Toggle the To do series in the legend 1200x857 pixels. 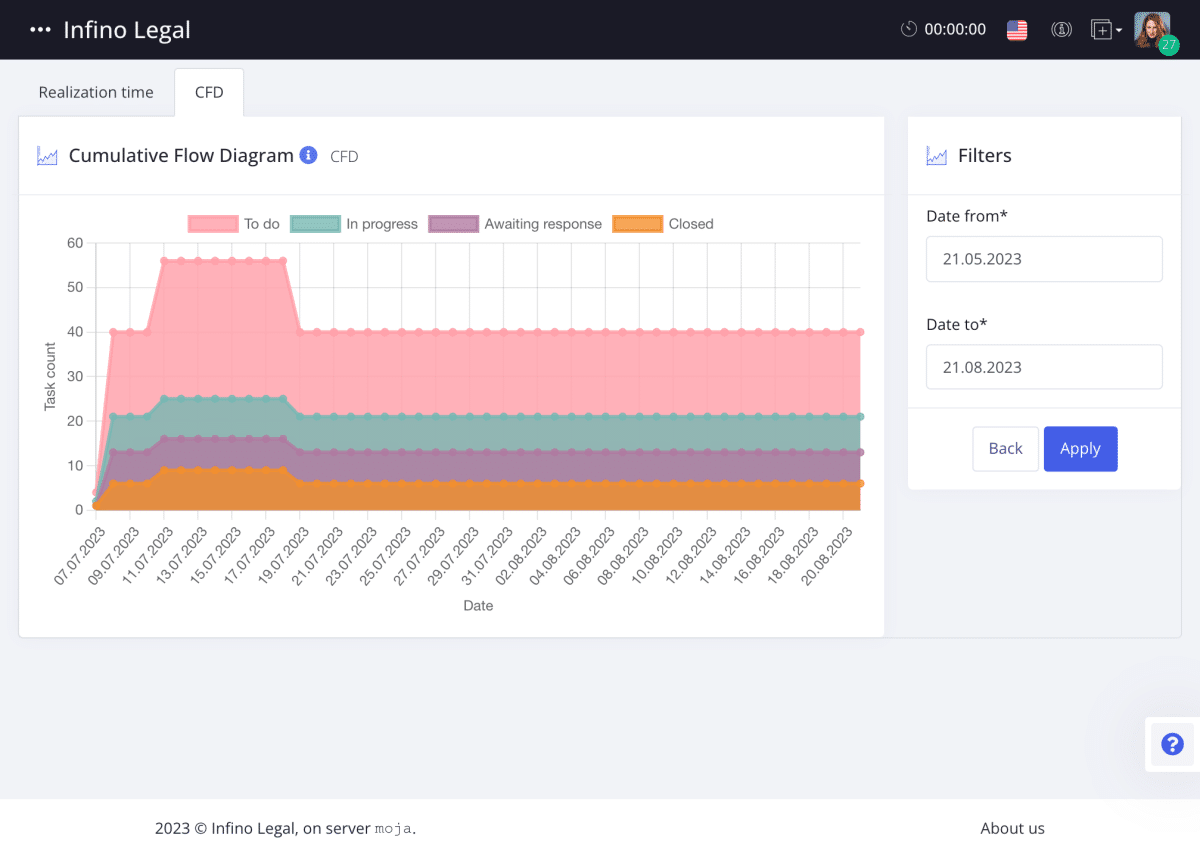coord(233,223)
